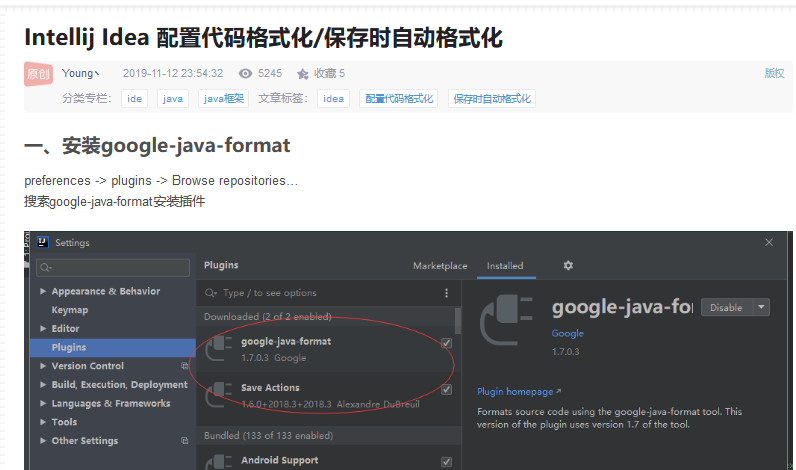
Task: Click project-level icon beside Other Settings
Action: pos(185,441)
